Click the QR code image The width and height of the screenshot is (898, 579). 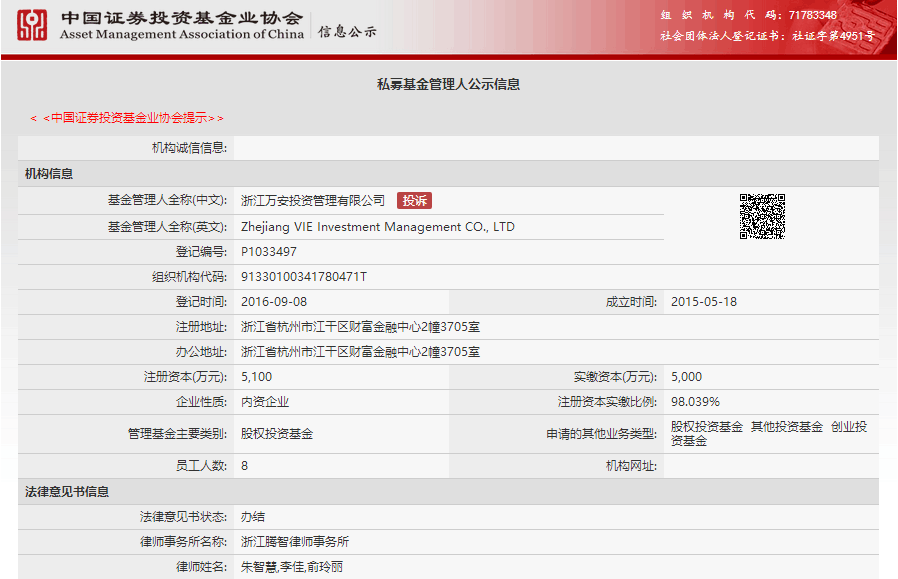[762, 216]
